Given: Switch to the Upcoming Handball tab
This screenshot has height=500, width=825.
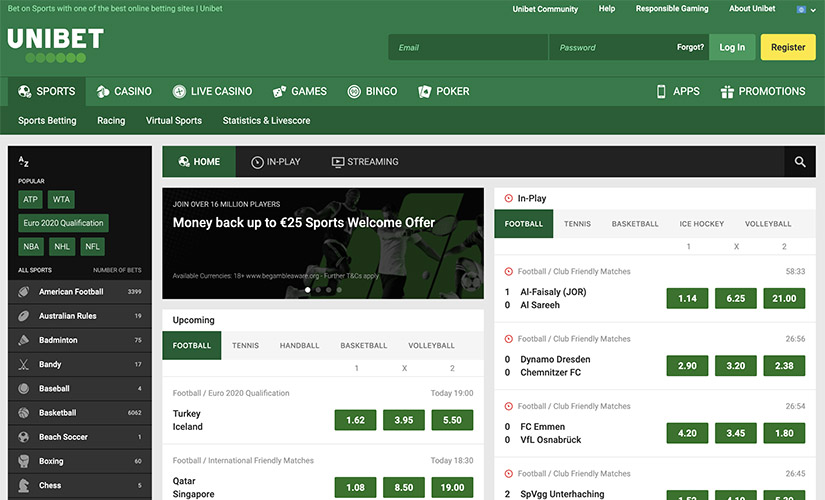Looking at the screenshot, I should [x=299, y=345].
